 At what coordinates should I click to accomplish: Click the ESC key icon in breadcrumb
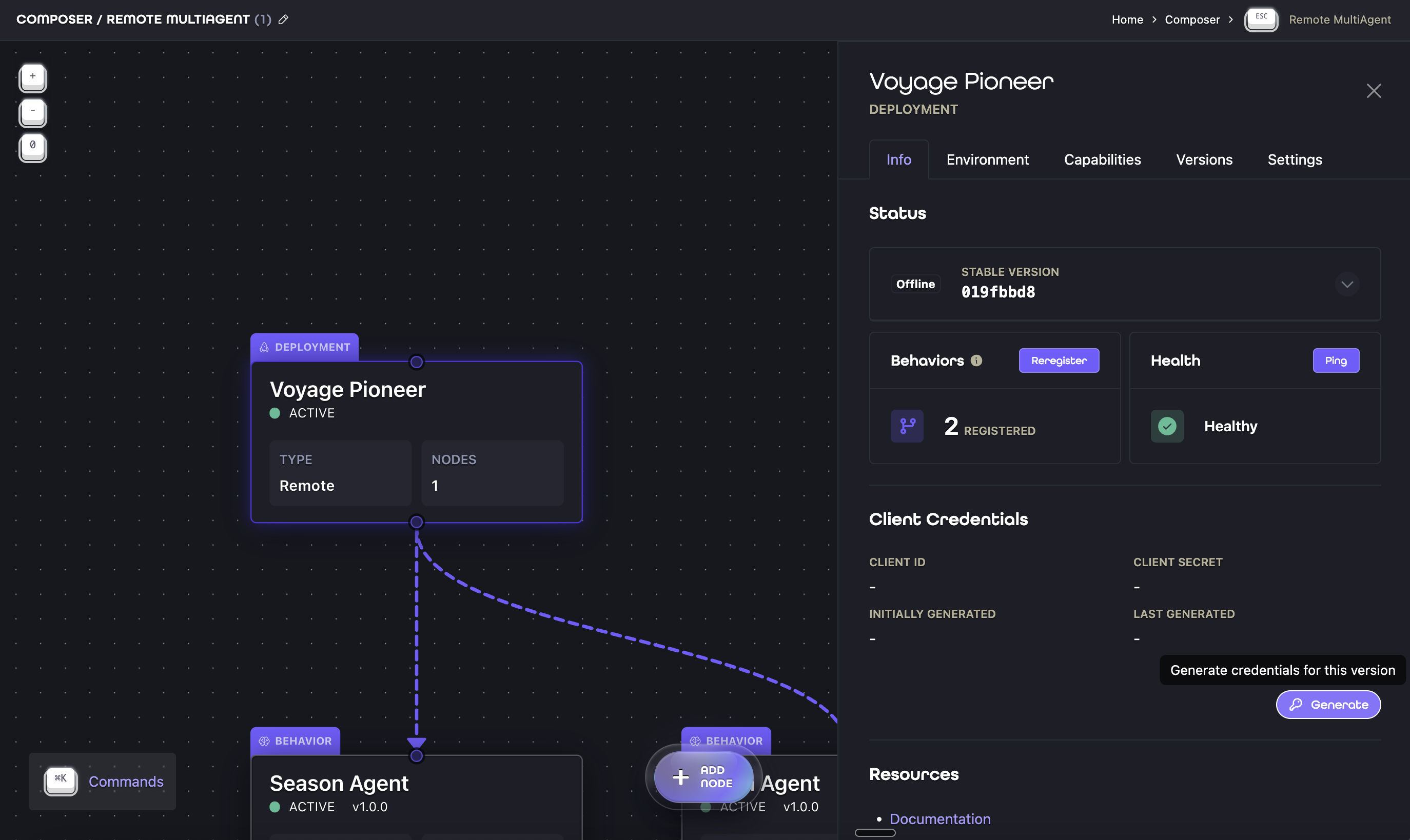click(x=1261, y=19)
